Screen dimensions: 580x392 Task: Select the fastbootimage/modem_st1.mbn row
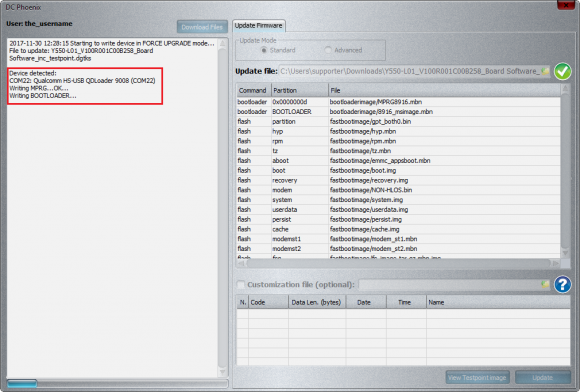point(399,239)
